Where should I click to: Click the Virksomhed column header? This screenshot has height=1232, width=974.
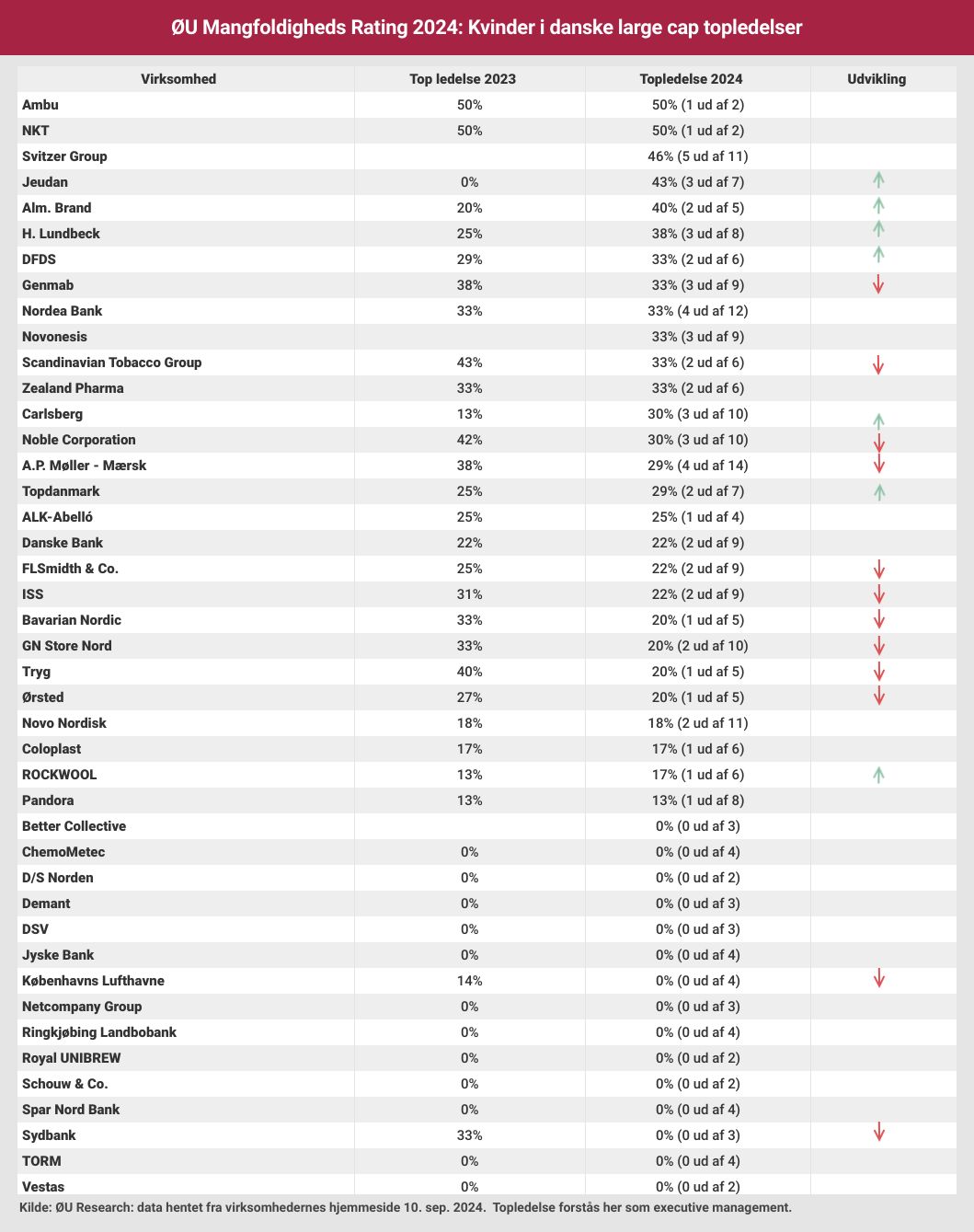click(x=178, y=79)
